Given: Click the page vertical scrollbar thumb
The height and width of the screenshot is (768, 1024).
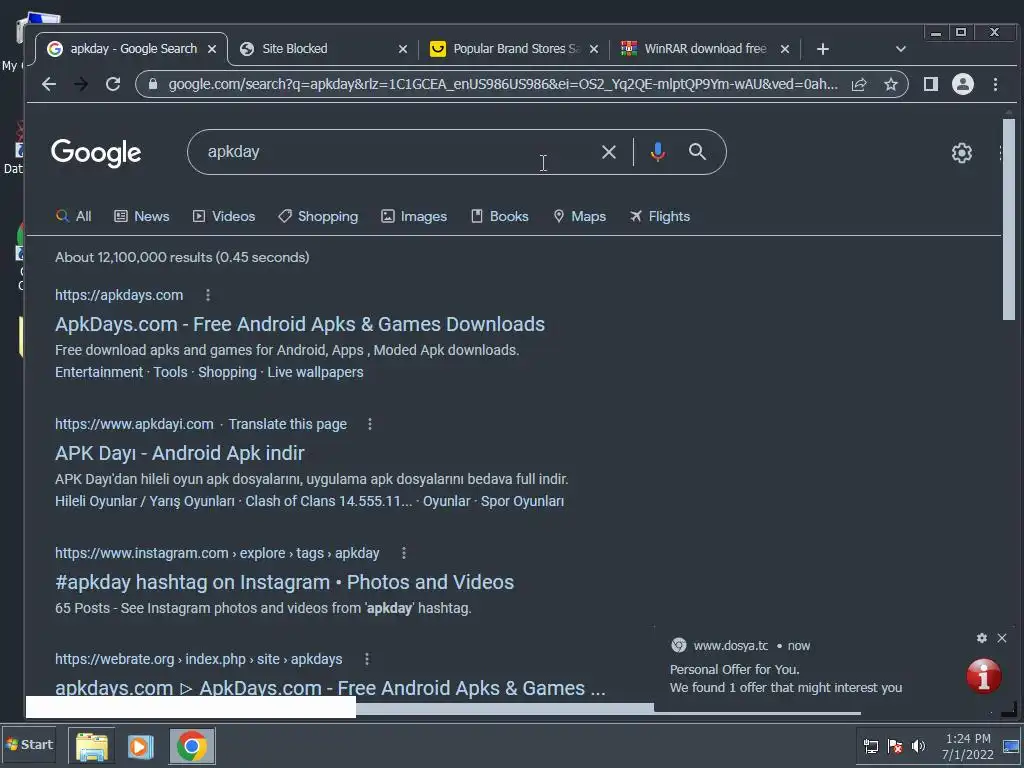Looking at the screenshot, I should [x=1009, y=219].
